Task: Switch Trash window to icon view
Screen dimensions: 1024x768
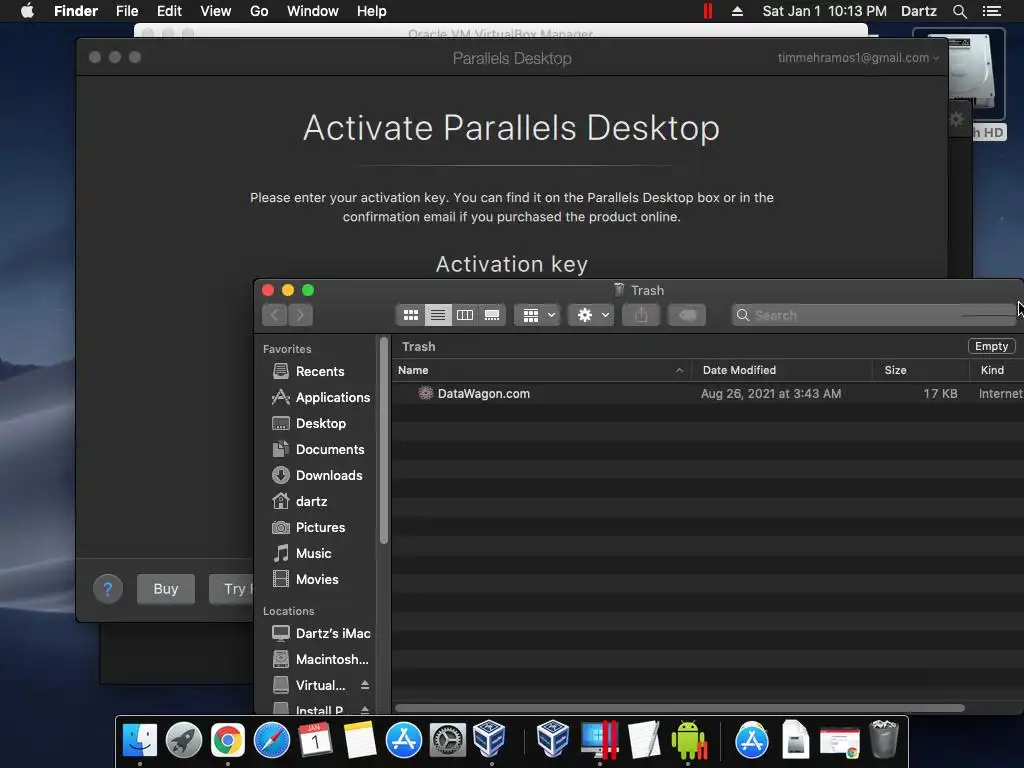Action: pyautogui.click(x=411, y=315)
